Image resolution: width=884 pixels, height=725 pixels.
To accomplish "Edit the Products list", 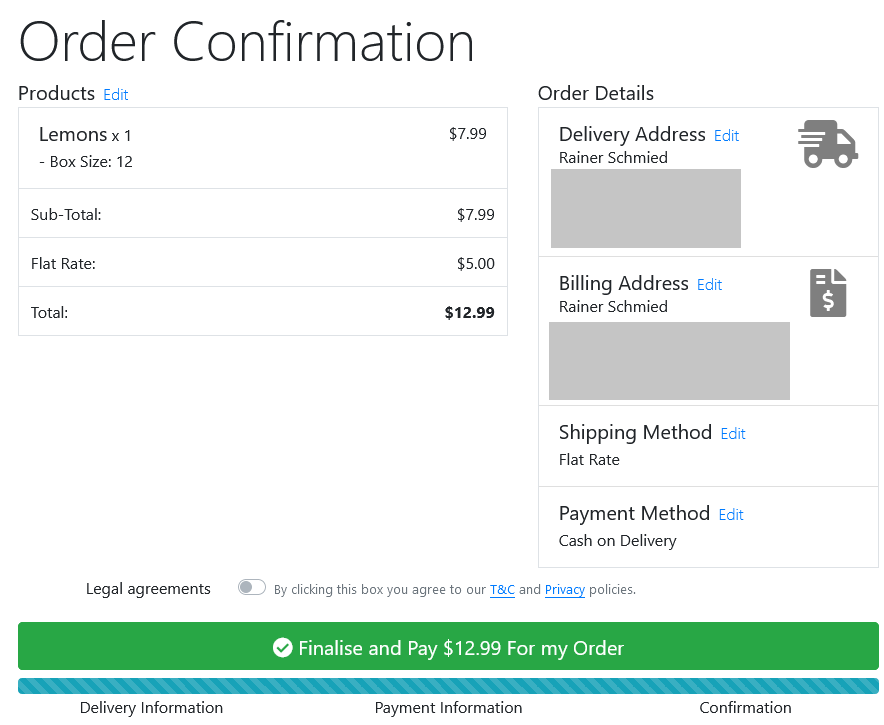I will click(x=116, y=95).
